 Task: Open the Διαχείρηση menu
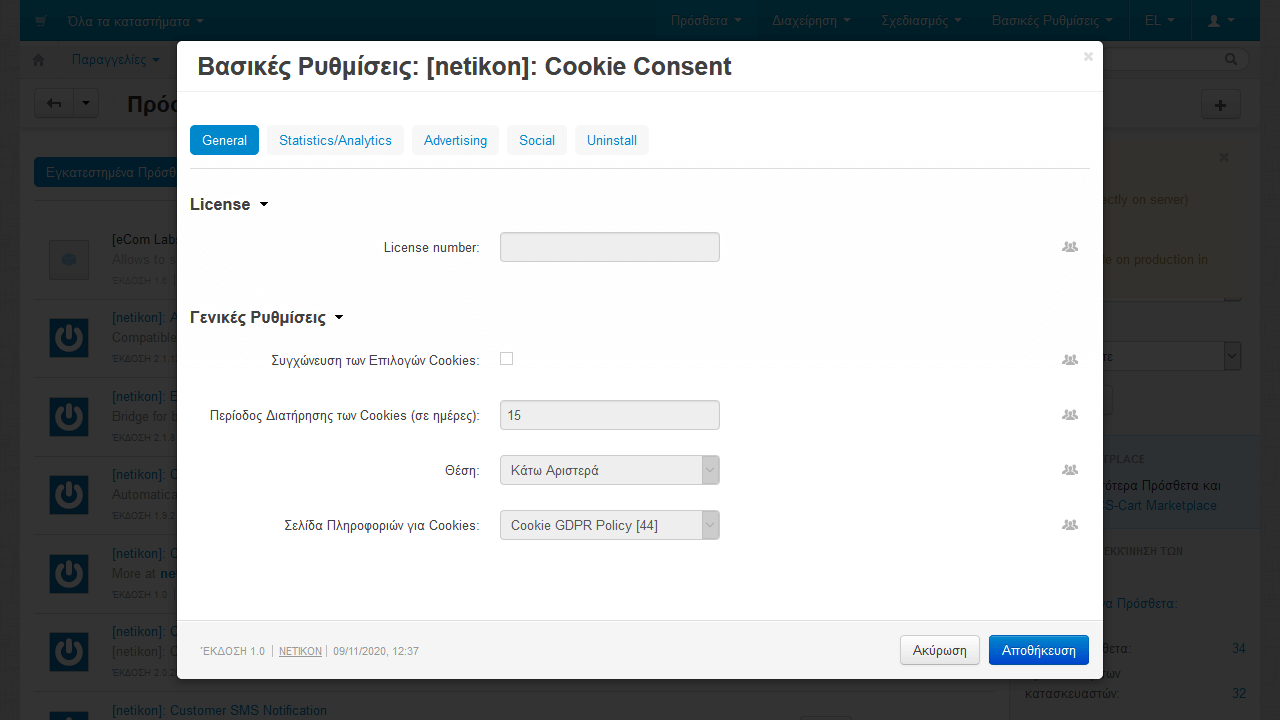pos(811,20)
